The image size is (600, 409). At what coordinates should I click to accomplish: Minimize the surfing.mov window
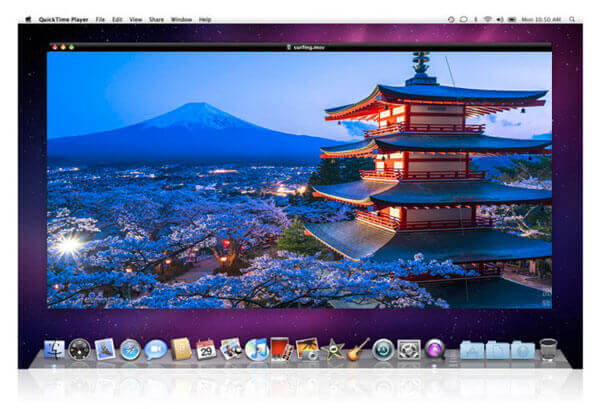(x=63, y=47)
